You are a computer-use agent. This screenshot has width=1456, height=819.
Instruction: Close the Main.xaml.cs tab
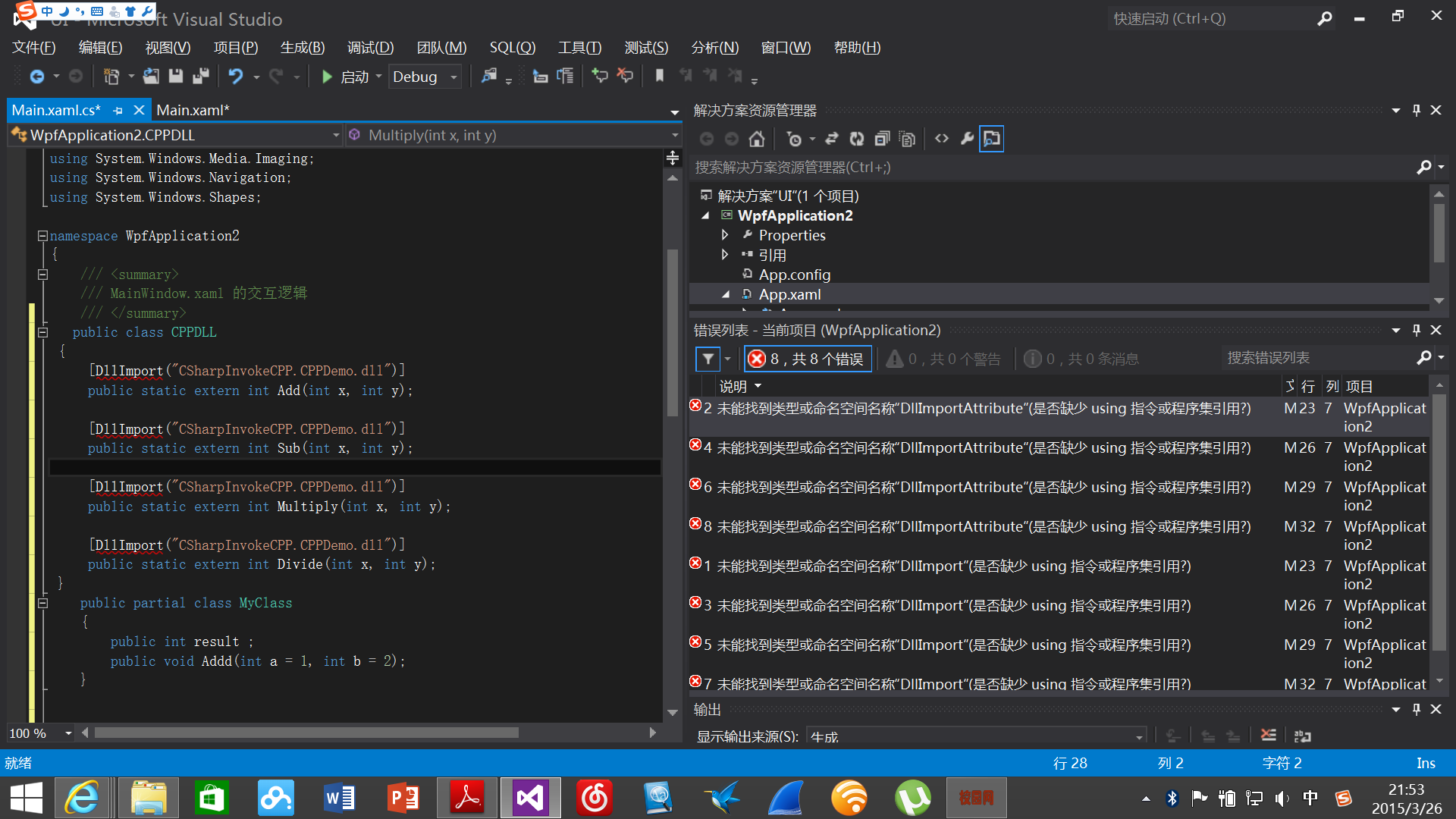point(139,111)
